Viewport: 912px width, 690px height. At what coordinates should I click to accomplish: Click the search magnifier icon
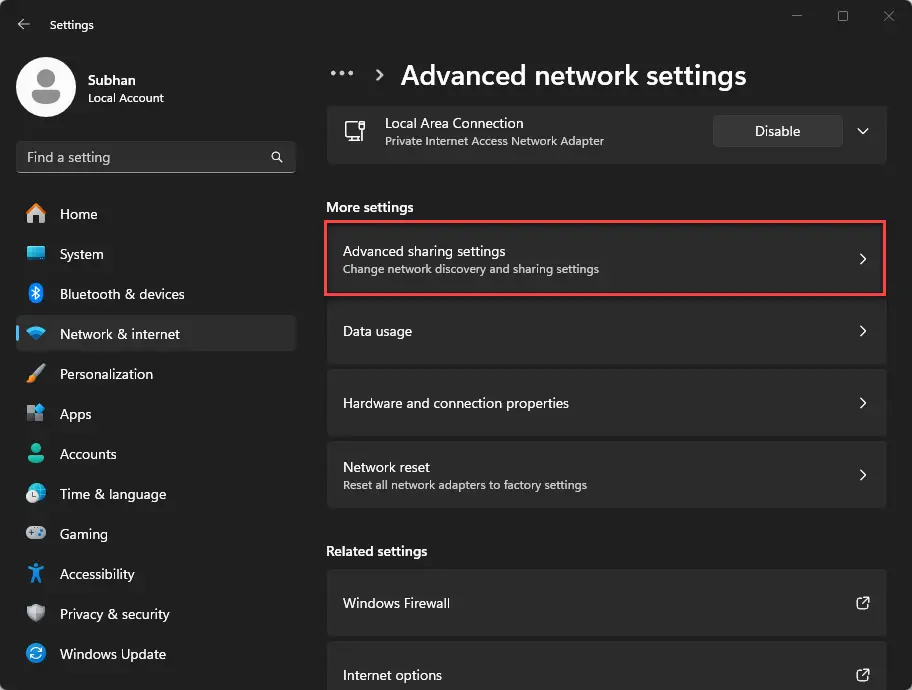click(277, 157)
